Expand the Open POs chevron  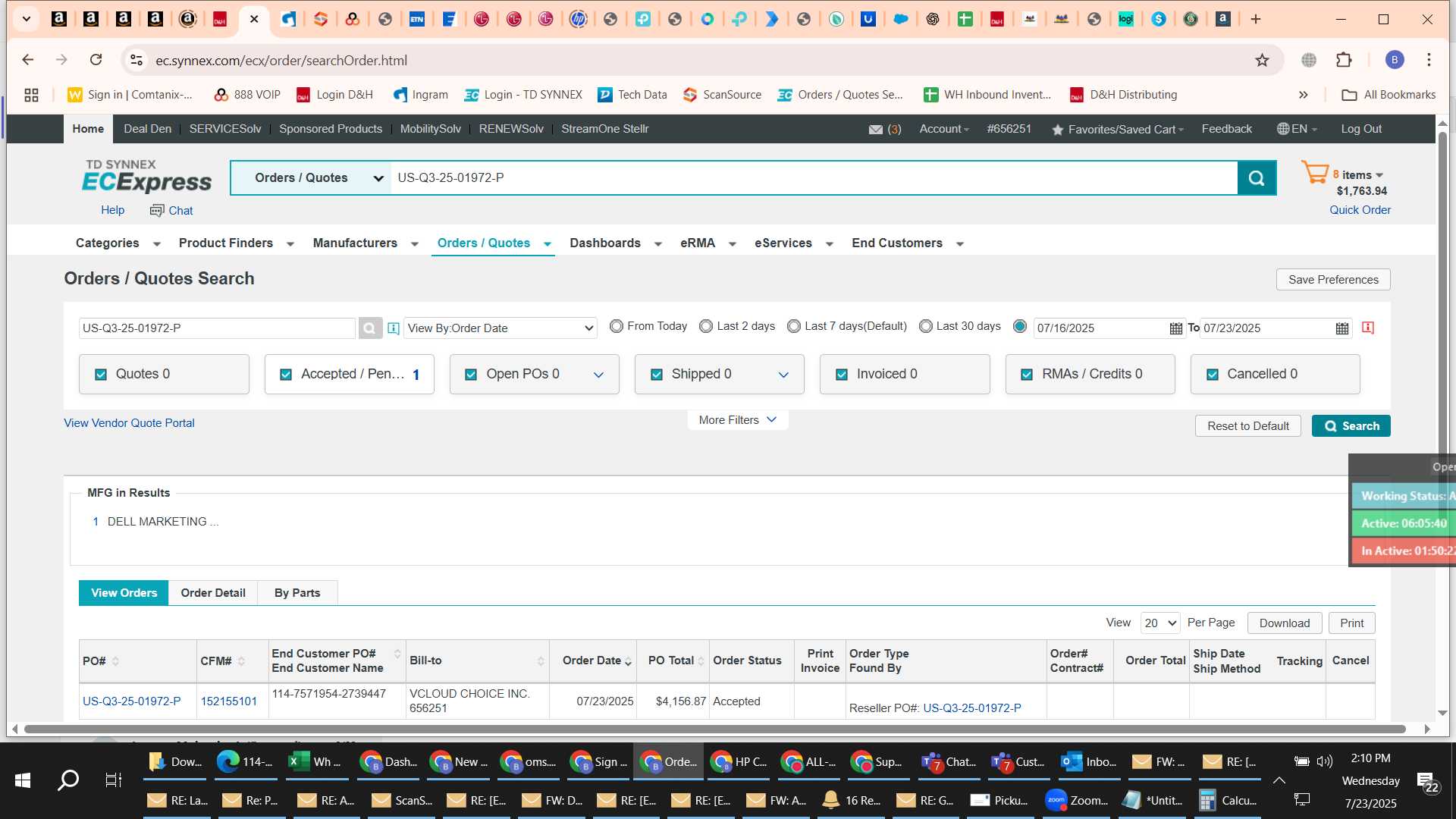point(598,375)
